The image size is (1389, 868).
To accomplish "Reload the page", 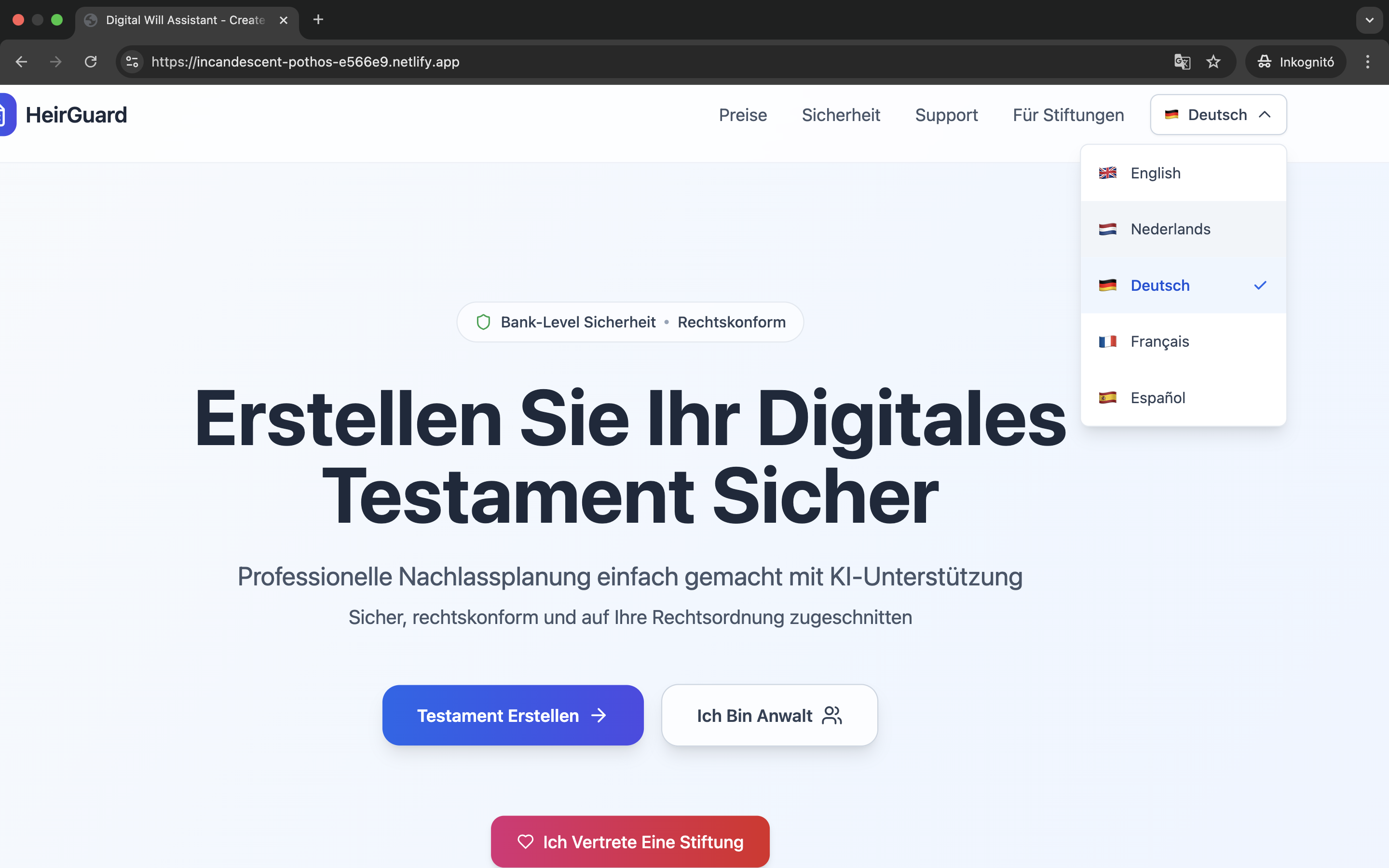I will [x=91, y=62].
